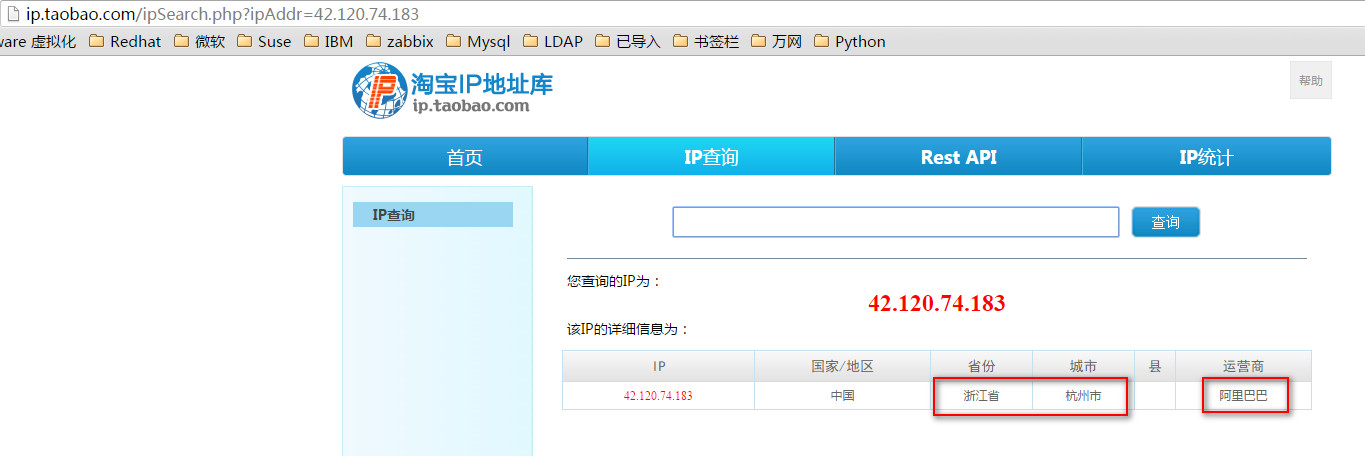Viewport: 1365px width, 456px height.
Task: Open the IBM bookmark folder
Action: 328,42
